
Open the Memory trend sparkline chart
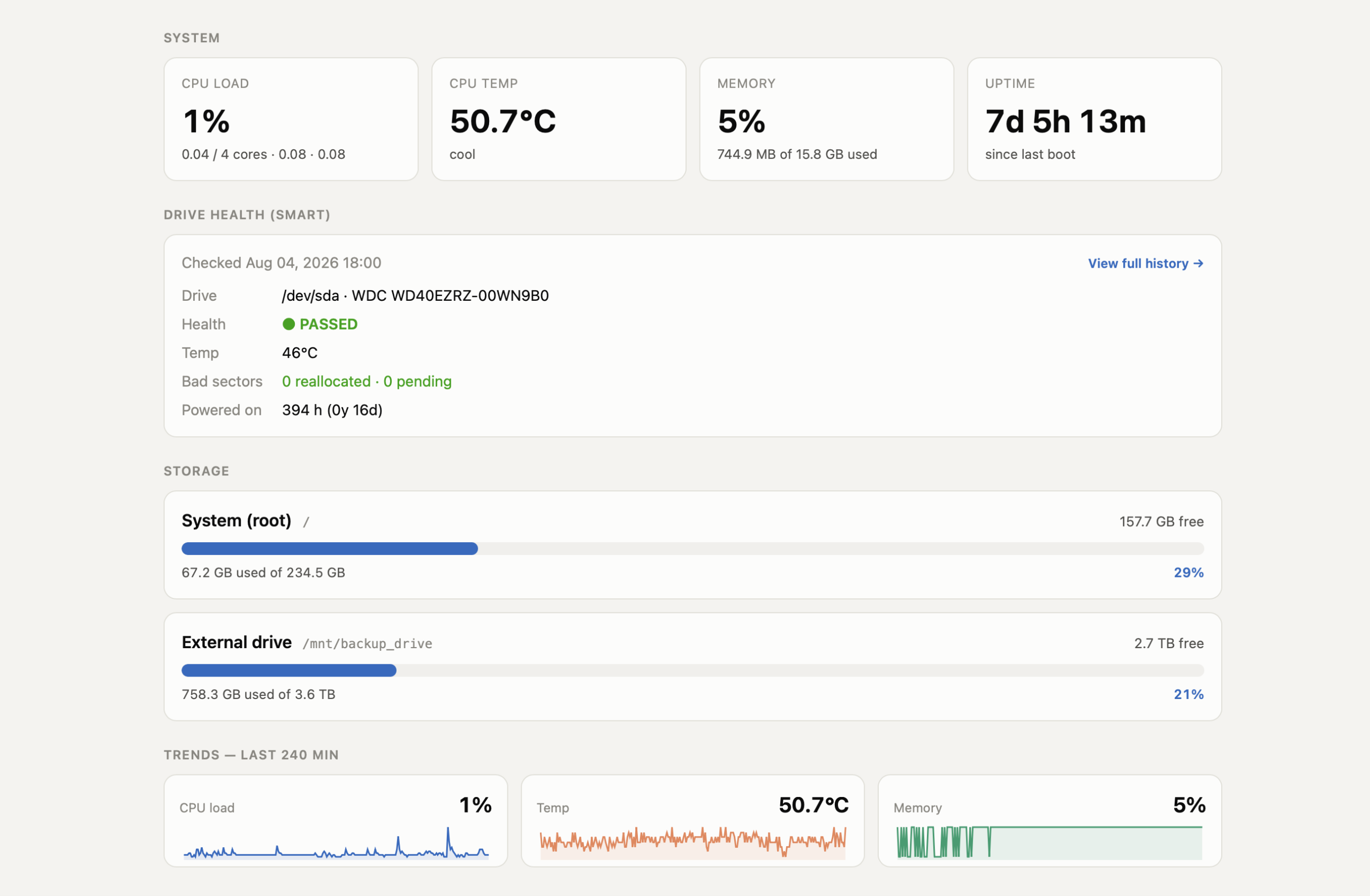click(x=1049, y=843)
